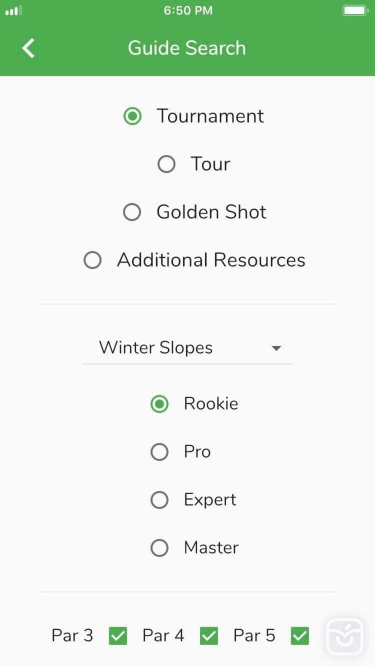Choose the Pro difficulty level
This screenshot has height=667, width=375.
(159, 452)
